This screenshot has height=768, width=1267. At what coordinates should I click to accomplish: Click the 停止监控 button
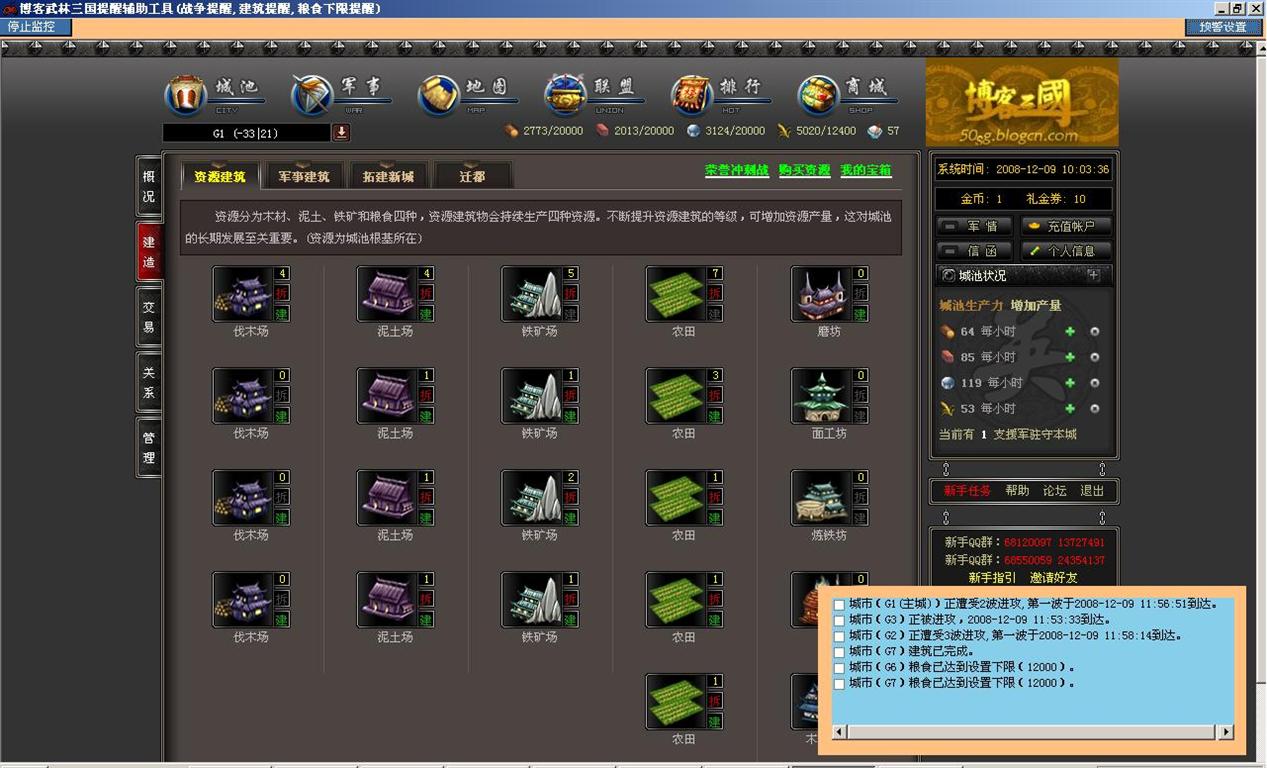click(x=36, y=27)
